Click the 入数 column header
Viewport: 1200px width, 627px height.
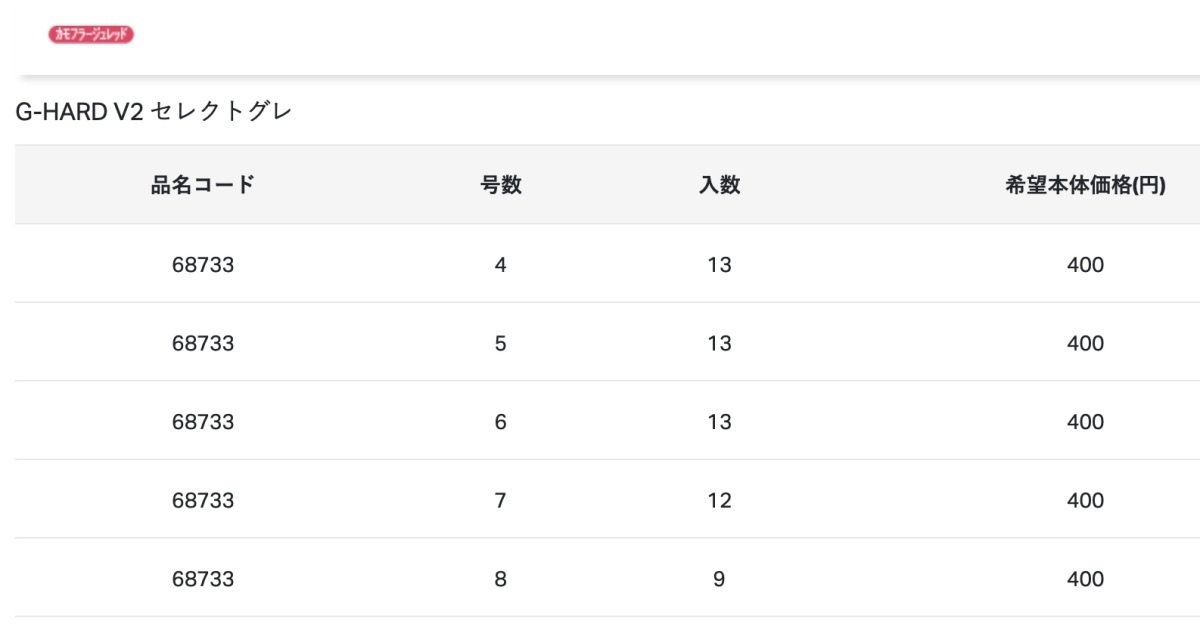click(719, 185)
